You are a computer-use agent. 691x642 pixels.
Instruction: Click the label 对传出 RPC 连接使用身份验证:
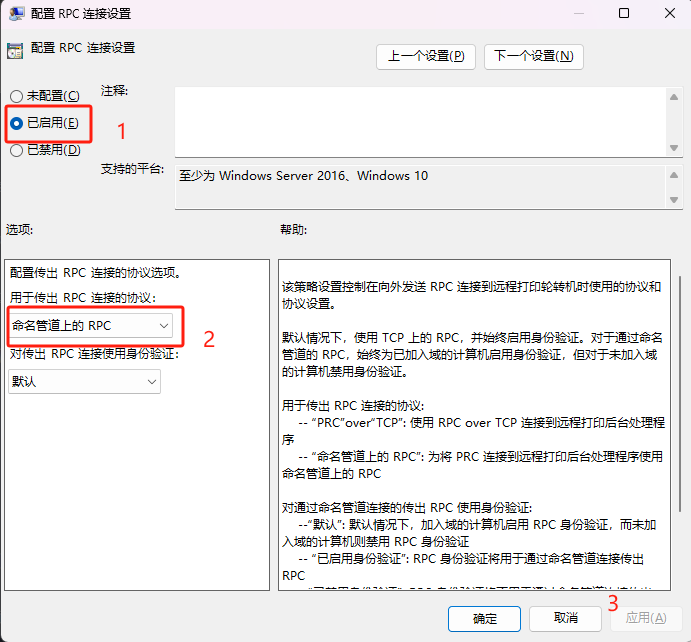point(94,354)
